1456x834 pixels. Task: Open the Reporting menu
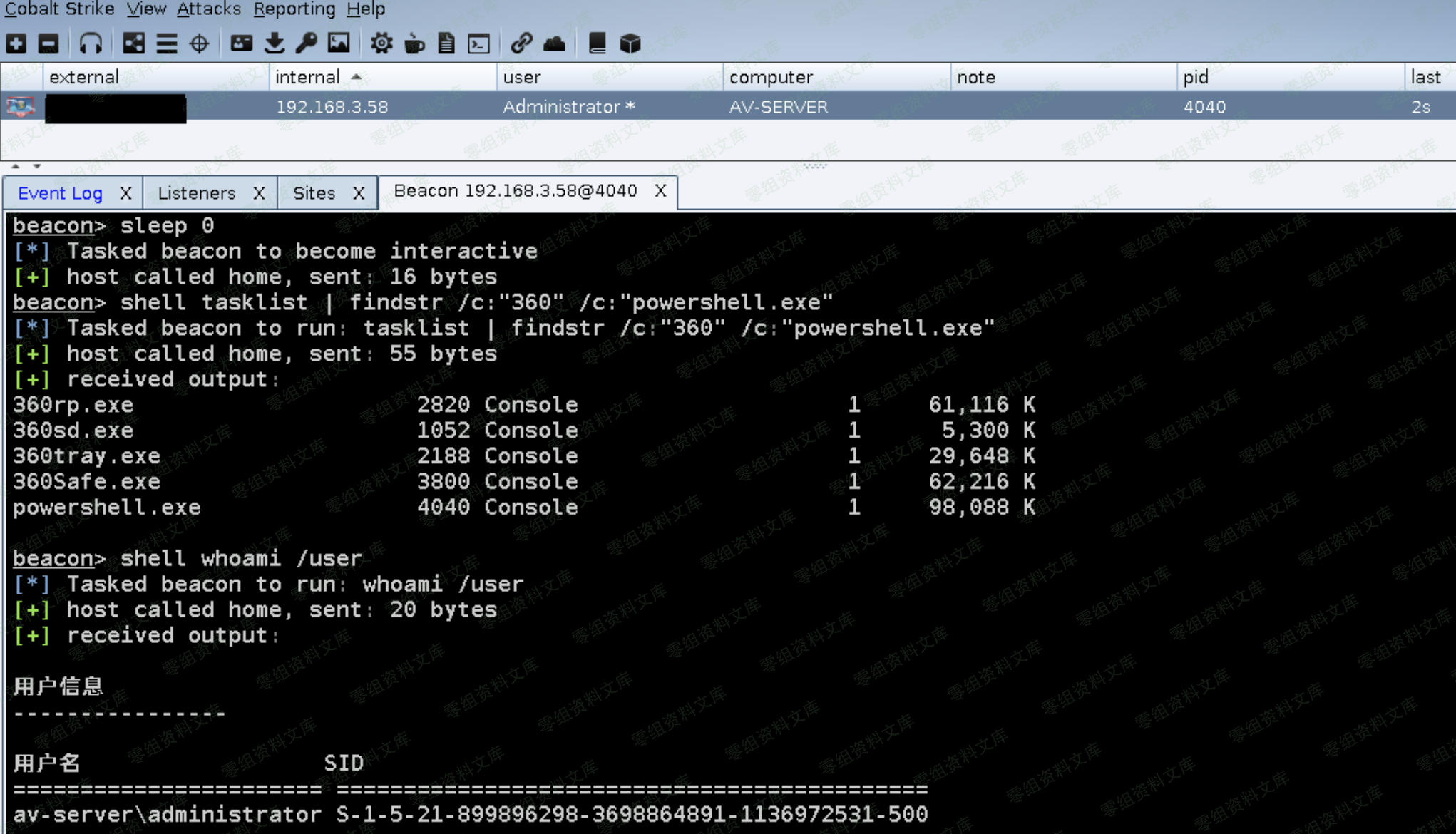294,9
